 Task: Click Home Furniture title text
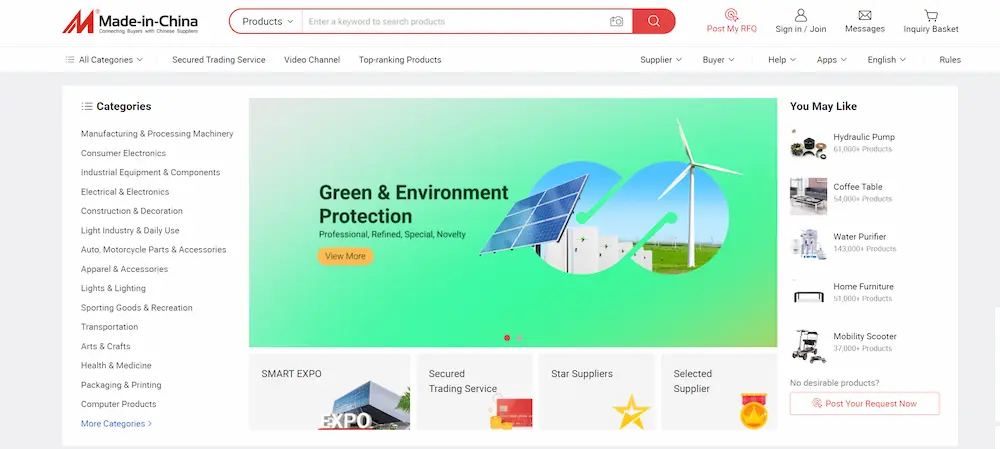click(864, 286)
